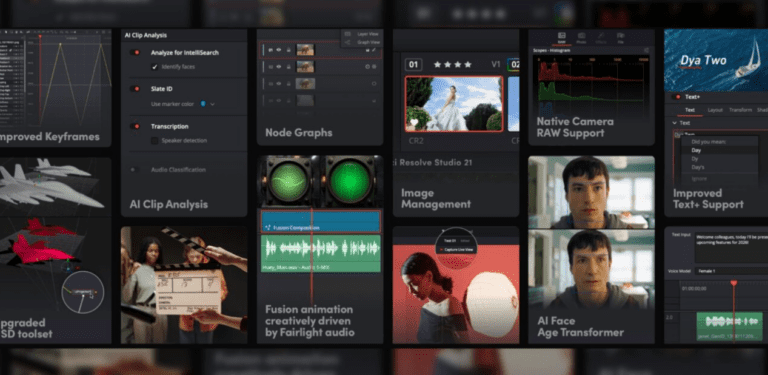Click the Text Input field with welcome message

tap(731, 247)
